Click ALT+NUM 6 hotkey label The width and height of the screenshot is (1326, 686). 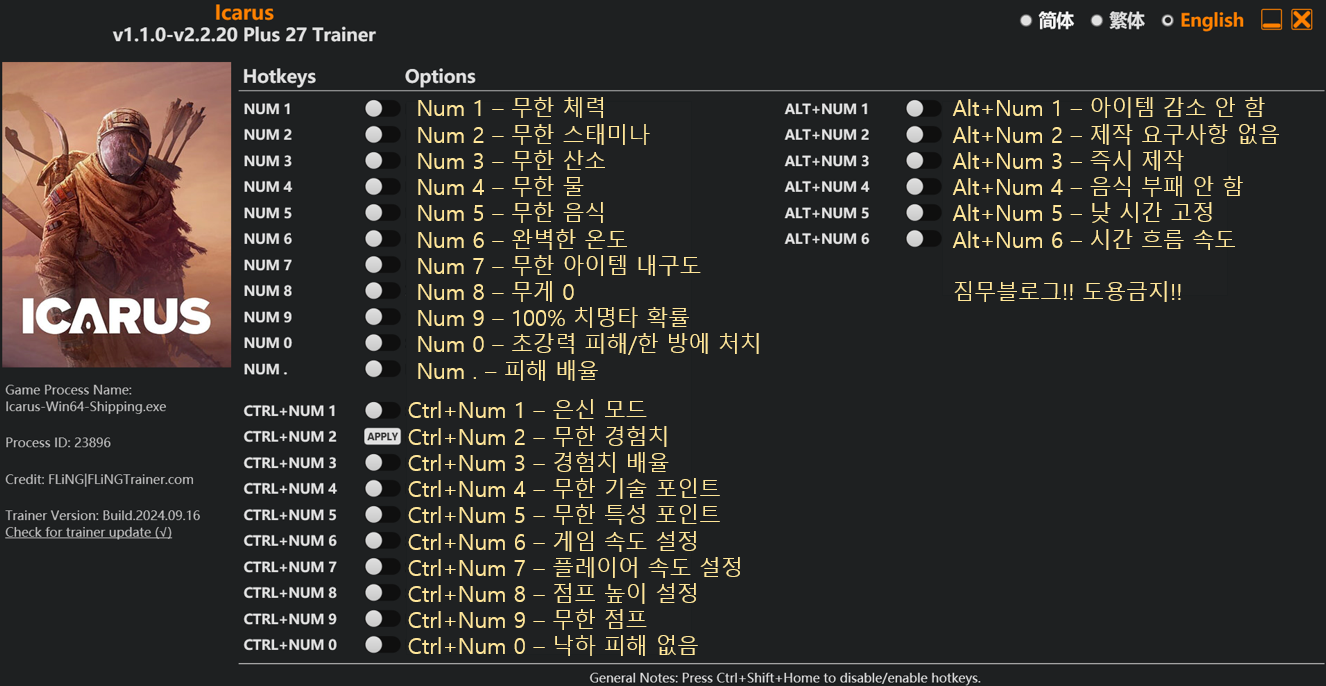point(827,239)
